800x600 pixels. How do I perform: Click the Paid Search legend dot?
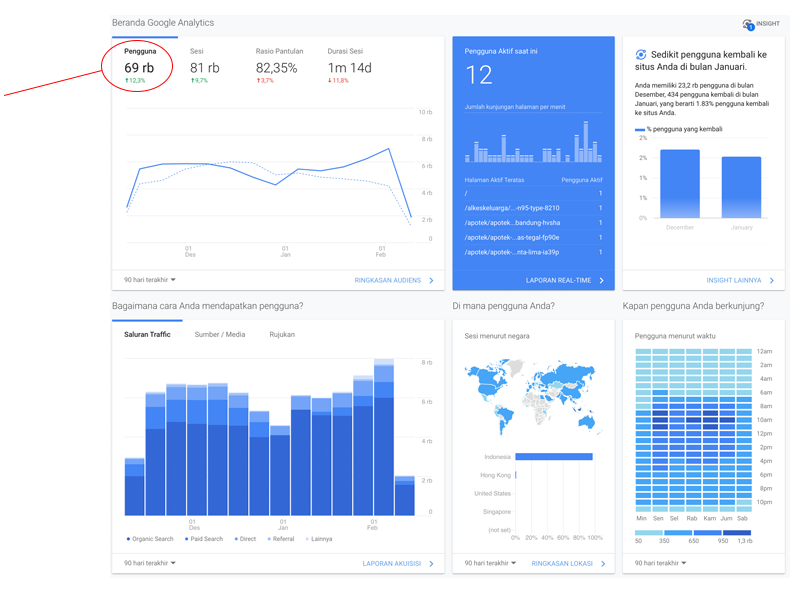[x=186, y=539]
